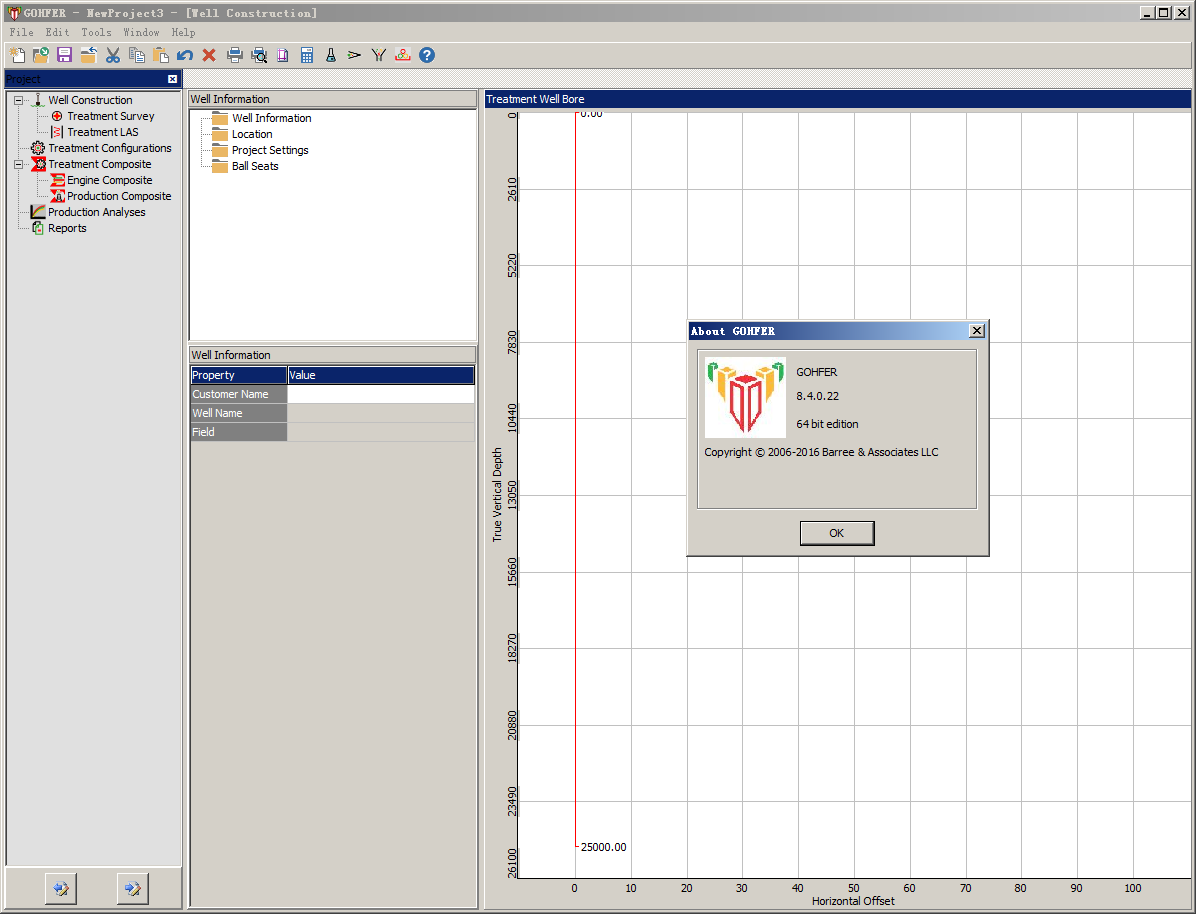Create a new project from the toolbar

tap(17, 55)
